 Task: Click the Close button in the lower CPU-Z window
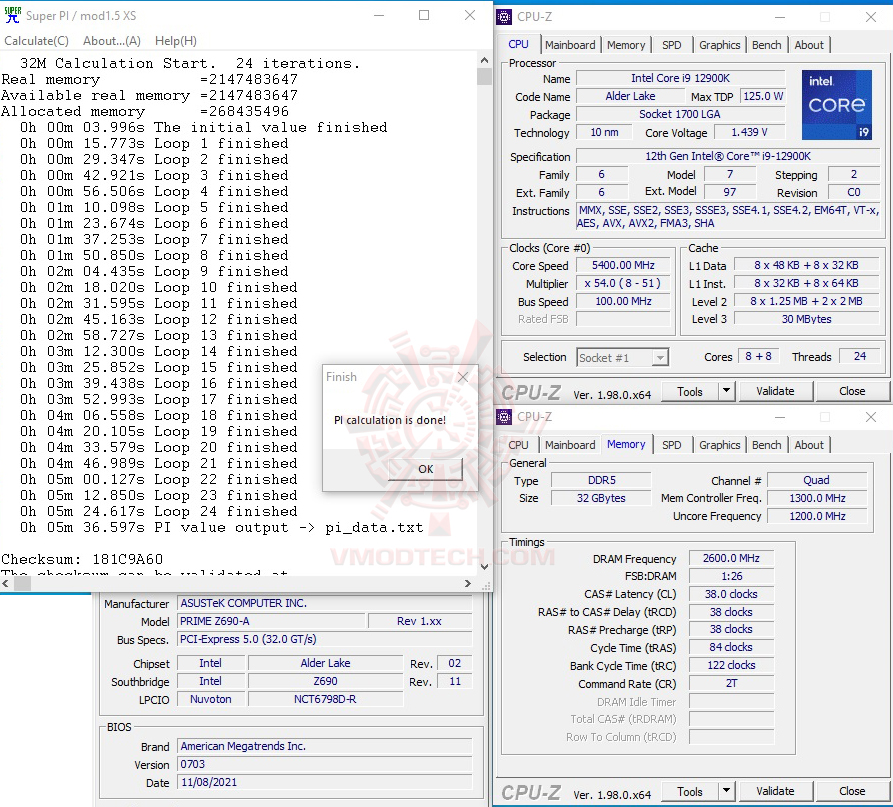click(x=852, y=791)
